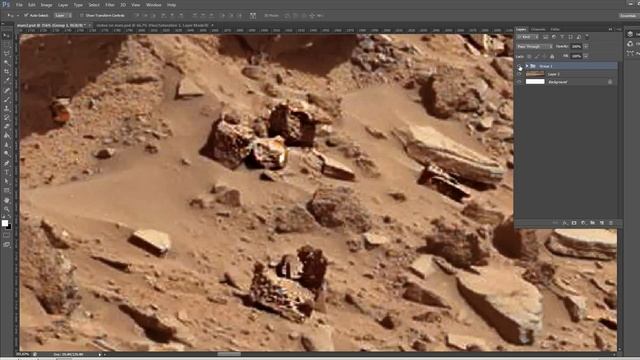Open the Auto-Select Layer dropdown

[64, 15]
